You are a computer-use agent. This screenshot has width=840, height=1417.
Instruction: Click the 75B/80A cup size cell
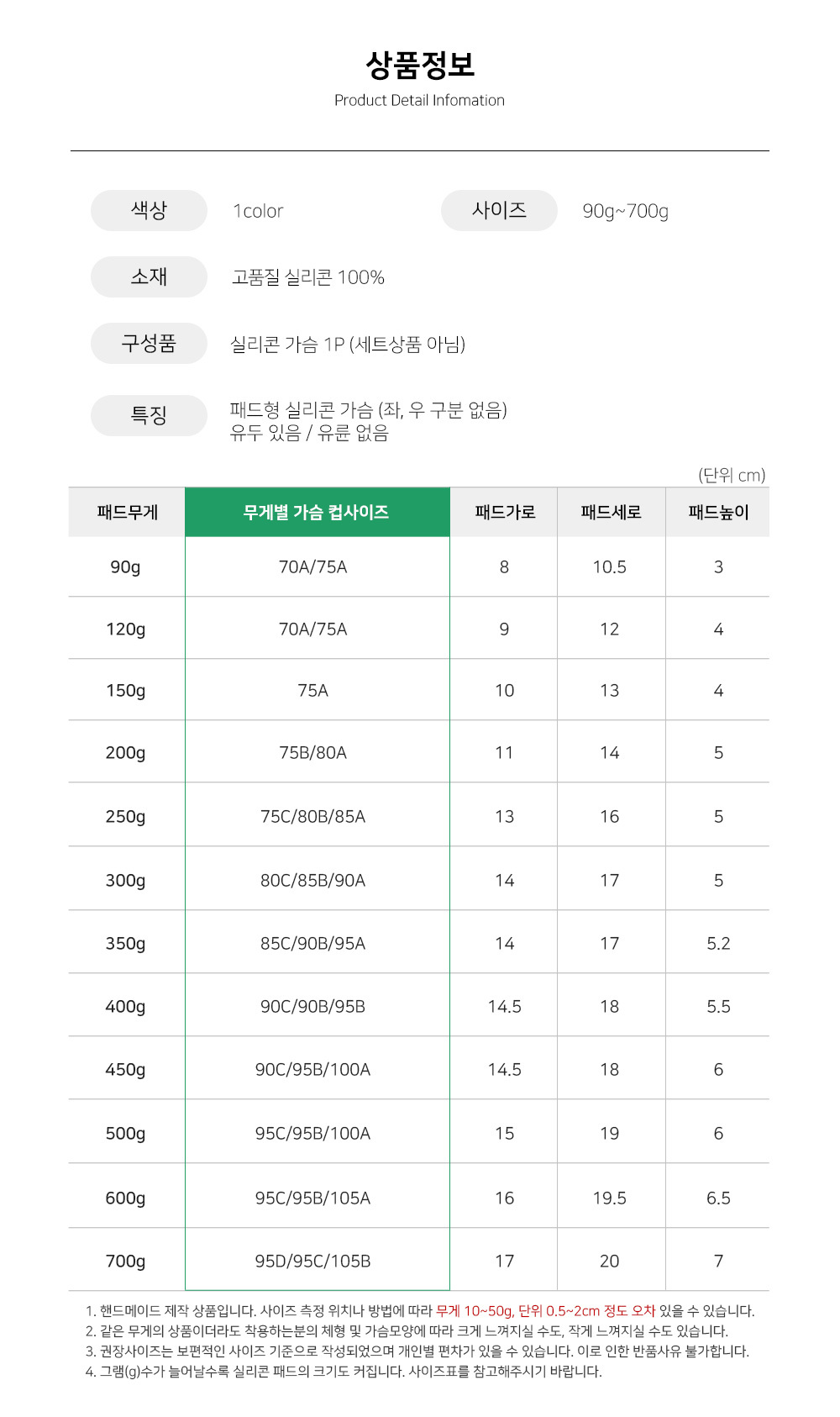[312, 753]
